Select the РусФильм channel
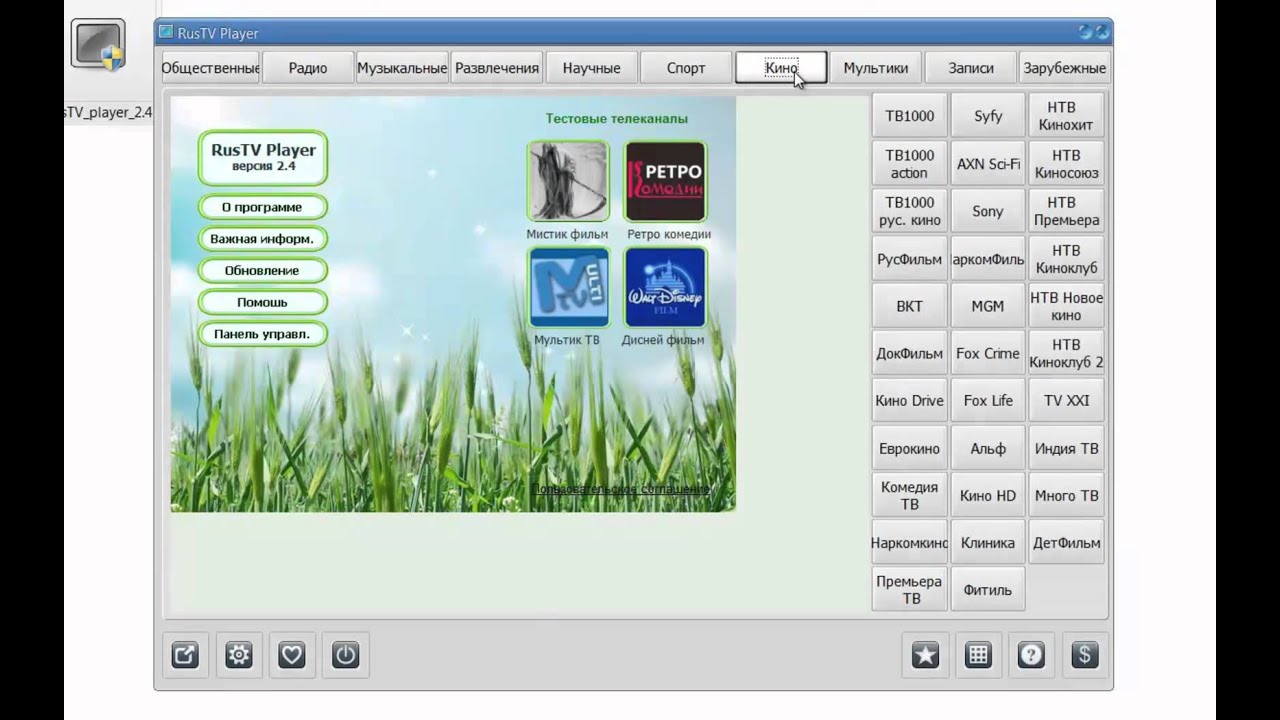 coord(909,259)
